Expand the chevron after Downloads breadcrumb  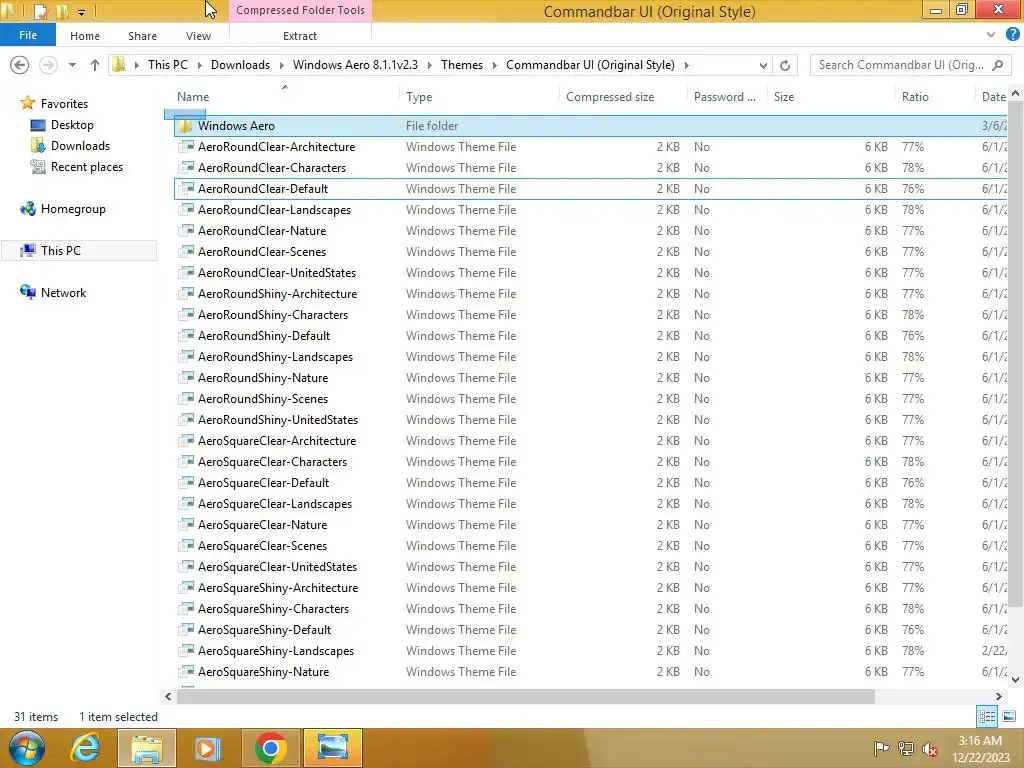pyautogui.click(x=281, y=65)
